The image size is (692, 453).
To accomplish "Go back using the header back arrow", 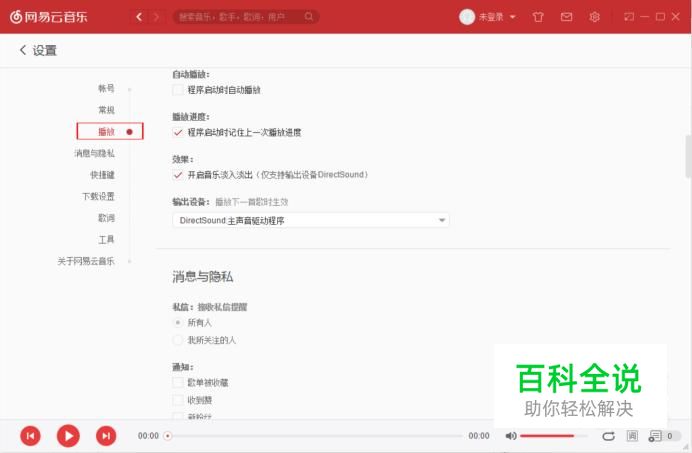I will tap(139, 17).
